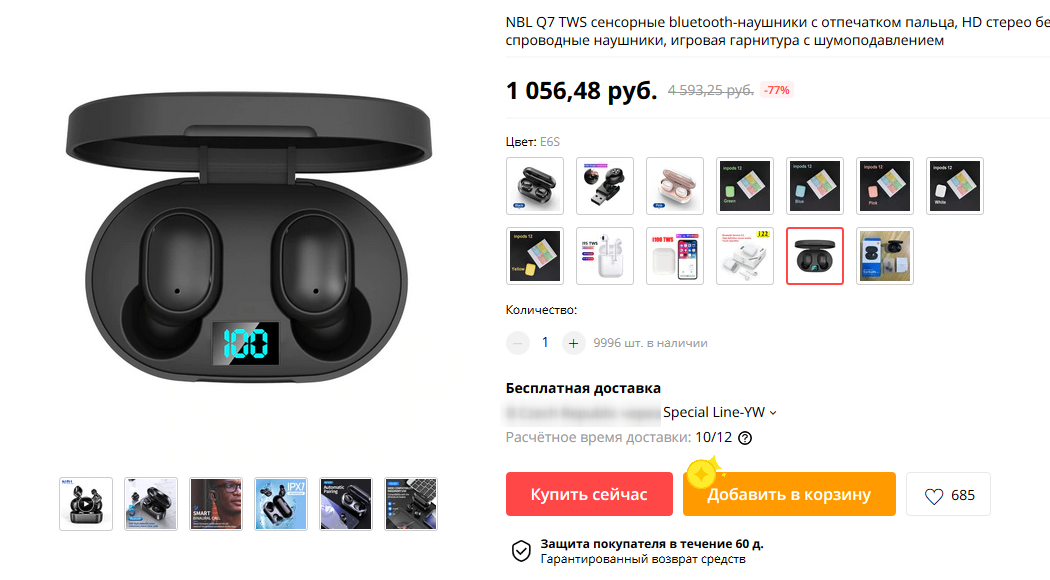Choose the inpods 12 Yellow variant
The height and width of the screenshot is (580, 1050).
(x=535, y=256)
